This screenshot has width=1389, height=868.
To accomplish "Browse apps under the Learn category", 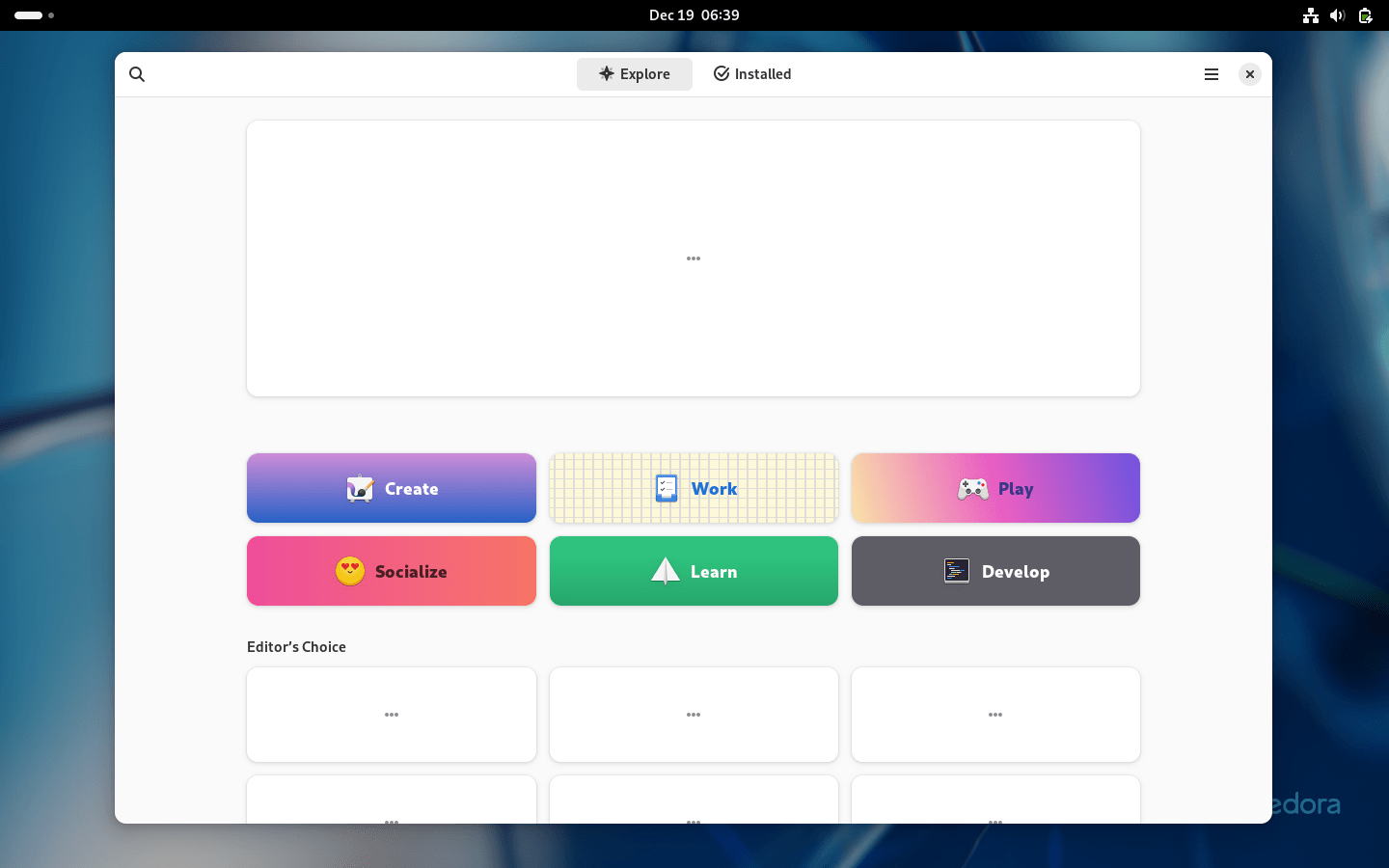I will [x=694, y=571].
